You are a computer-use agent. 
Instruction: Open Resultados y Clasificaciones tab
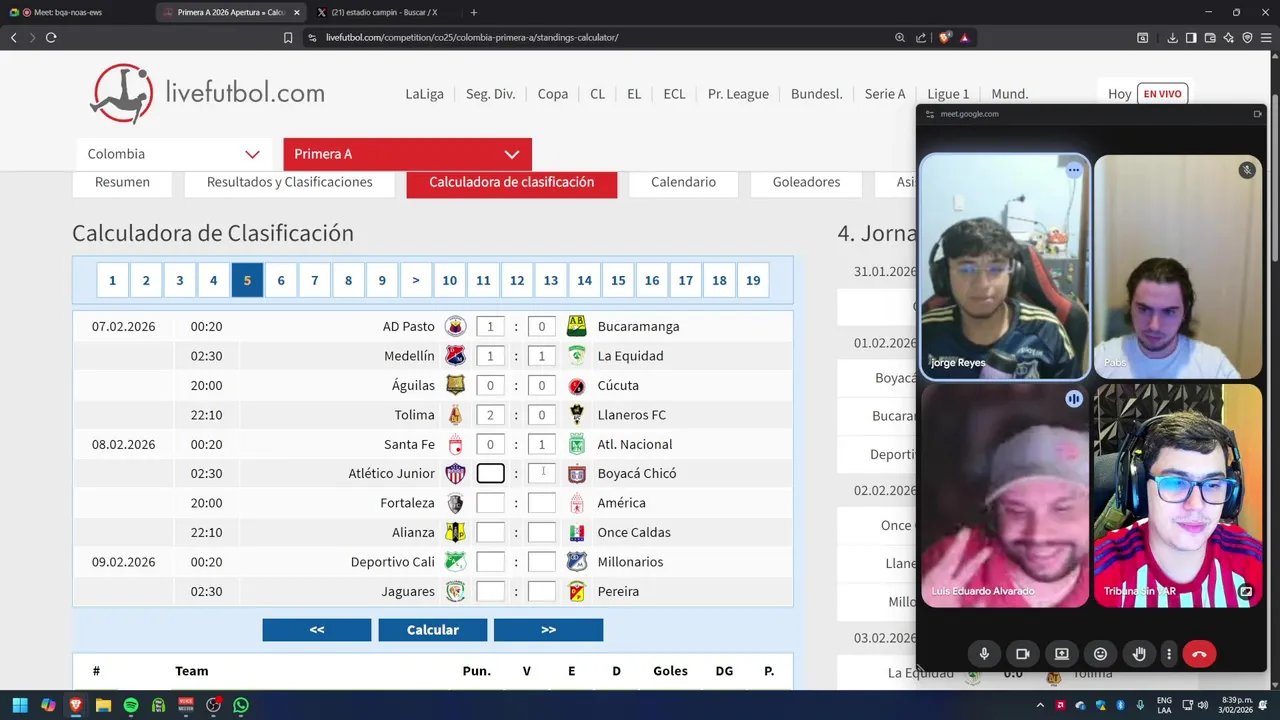(289, 183)
